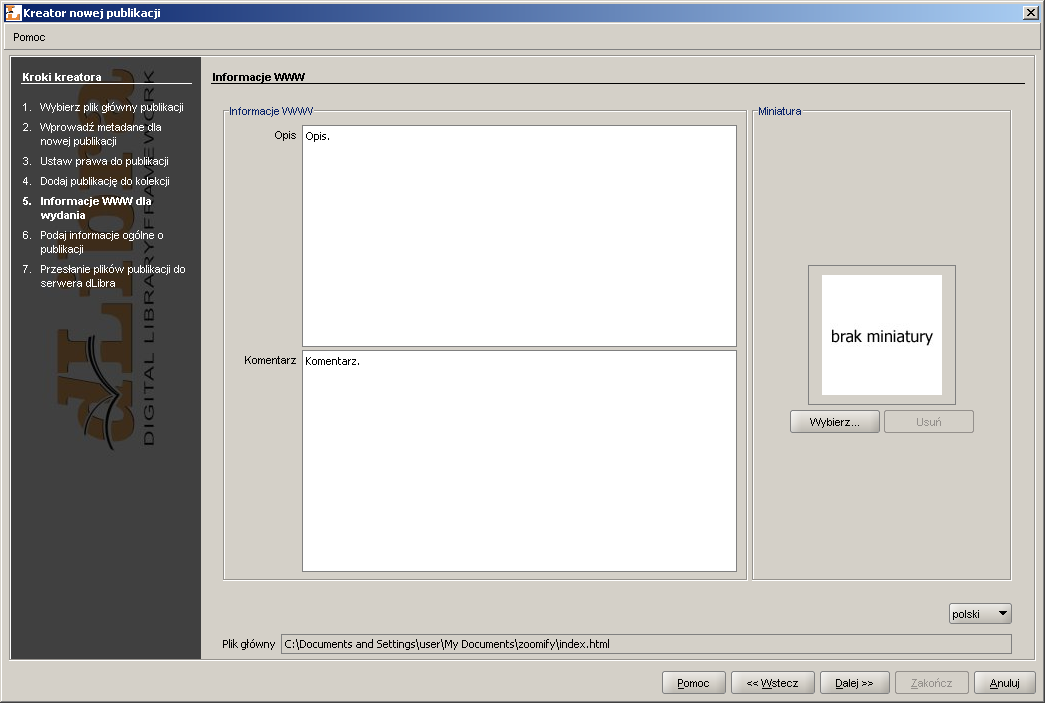Select step 1 Wybierz plik główny publikacji

pos(103,107)
